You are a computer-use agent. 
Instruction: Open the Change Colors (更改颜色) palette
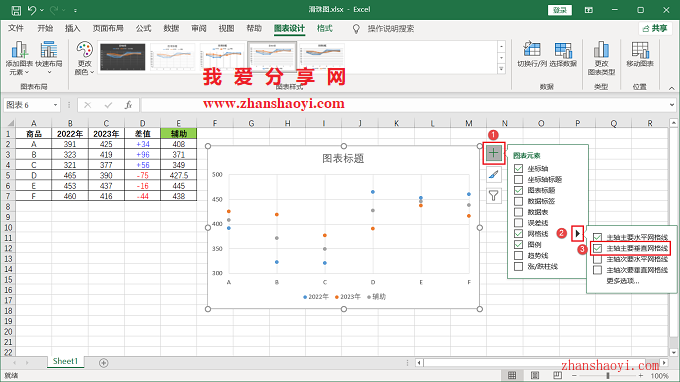[x=84, y=58]
